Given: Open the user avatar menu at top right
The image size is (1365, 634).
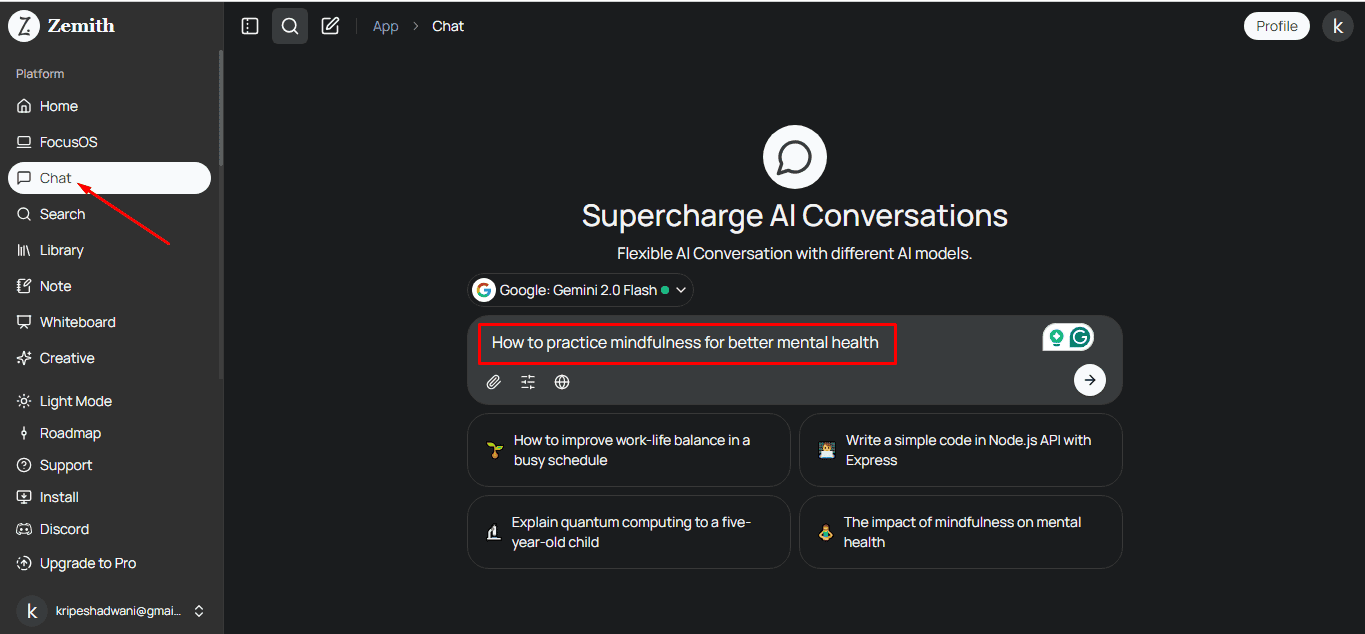Looking at the screenshot, I should tap(1337, 26).
